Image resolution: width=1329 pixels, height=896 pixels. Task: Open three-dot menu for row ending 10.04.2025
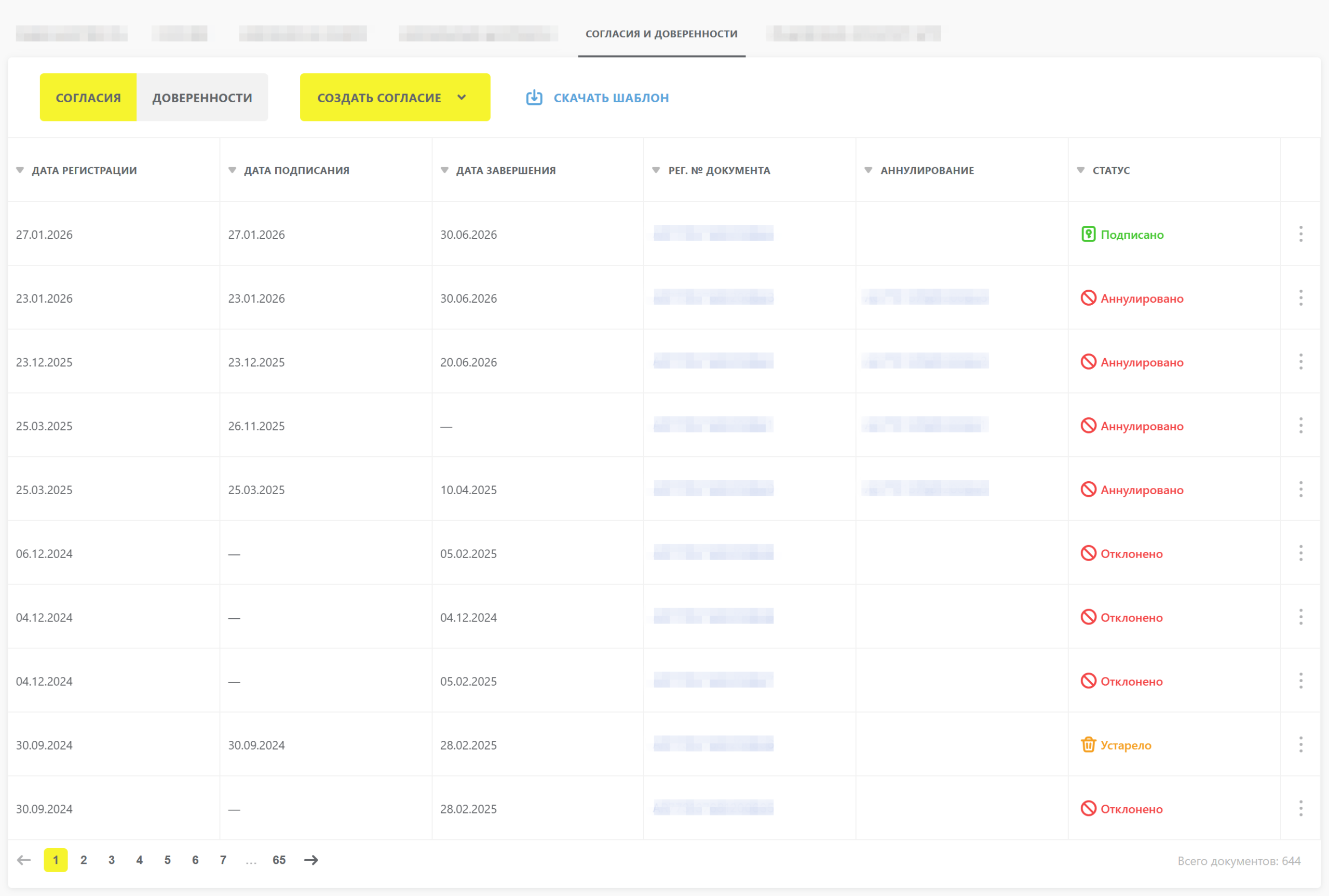click(1300, 489)
